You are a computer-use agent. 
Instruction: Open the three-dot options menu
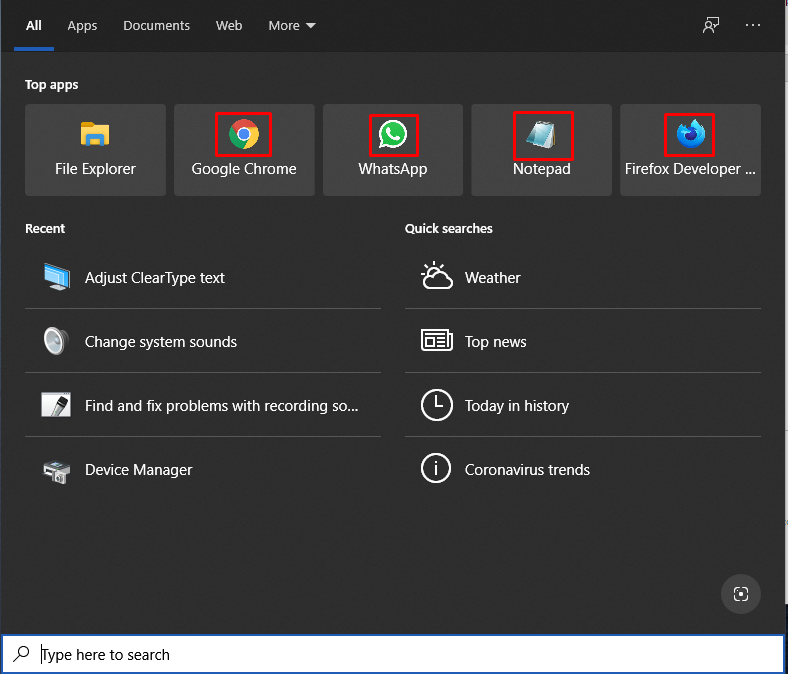pyautogui.click(x=752, y=25)
